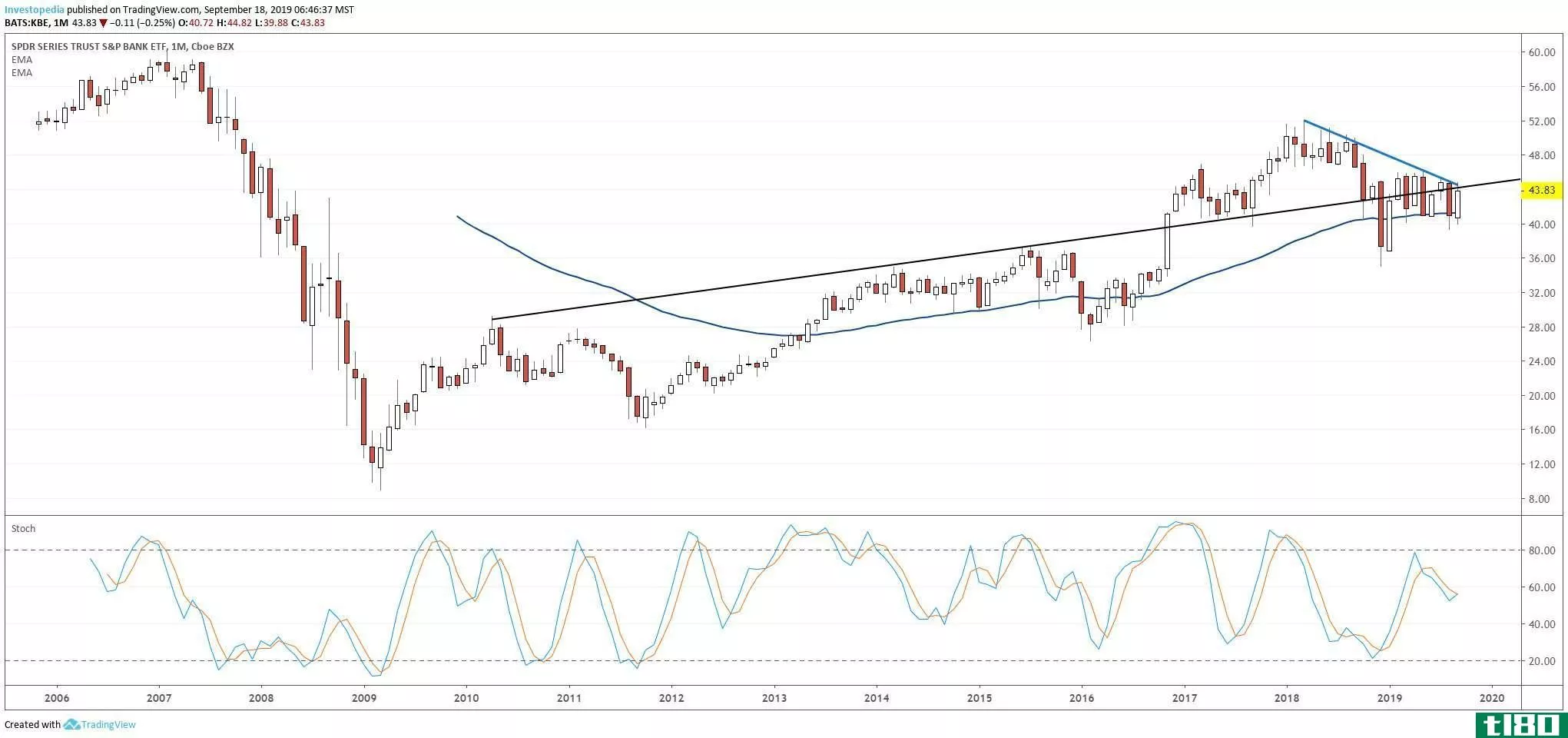Click the 2012 label on time axis
Image resolution: width=1568 pixels, height=738 pixels.
pos(671,698)
